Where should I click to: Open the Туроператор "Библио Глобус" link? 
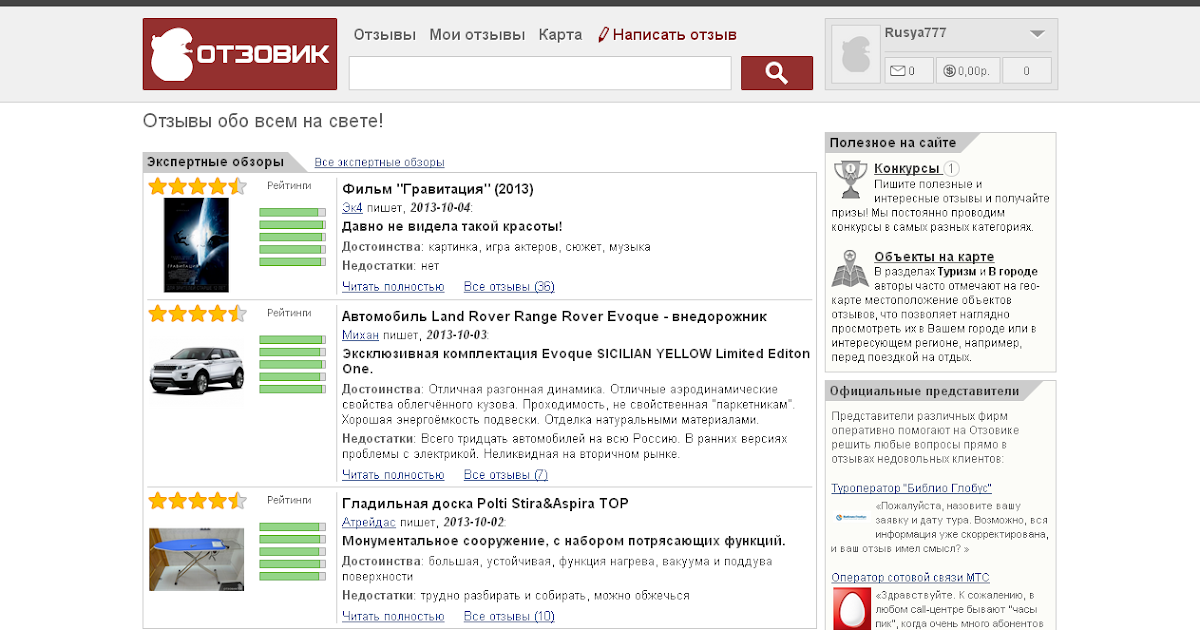click(912, 488)
